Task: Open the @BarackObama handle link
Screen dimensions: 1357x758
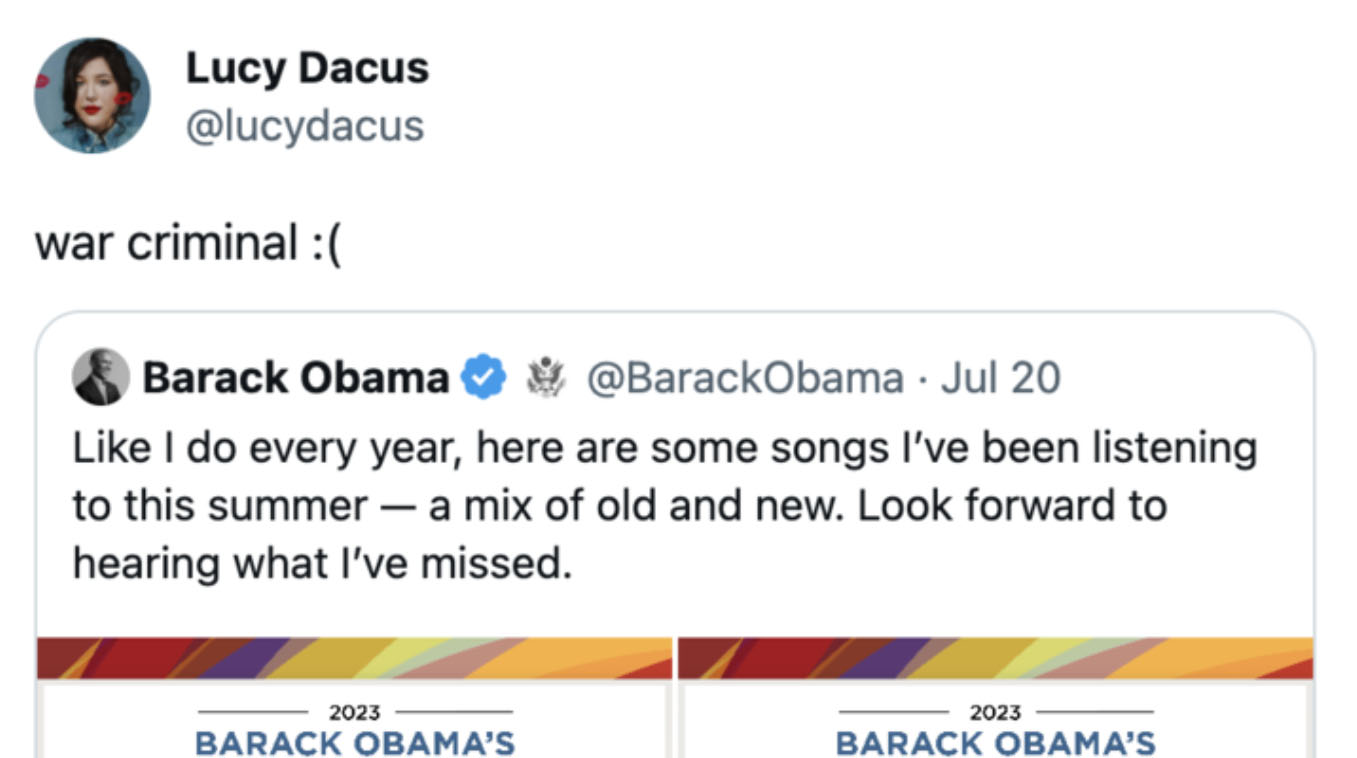Action: (x=743, y=378)
